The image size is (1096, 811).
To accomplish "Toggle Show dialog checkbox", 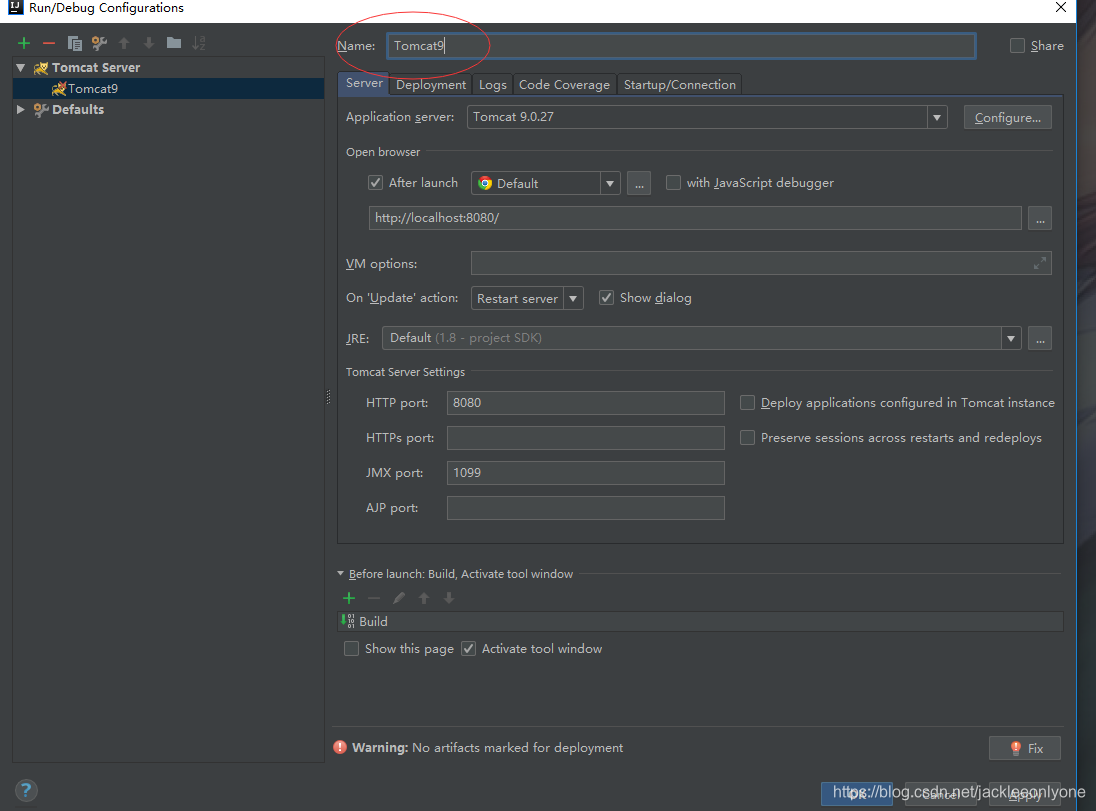I will 607,298.
